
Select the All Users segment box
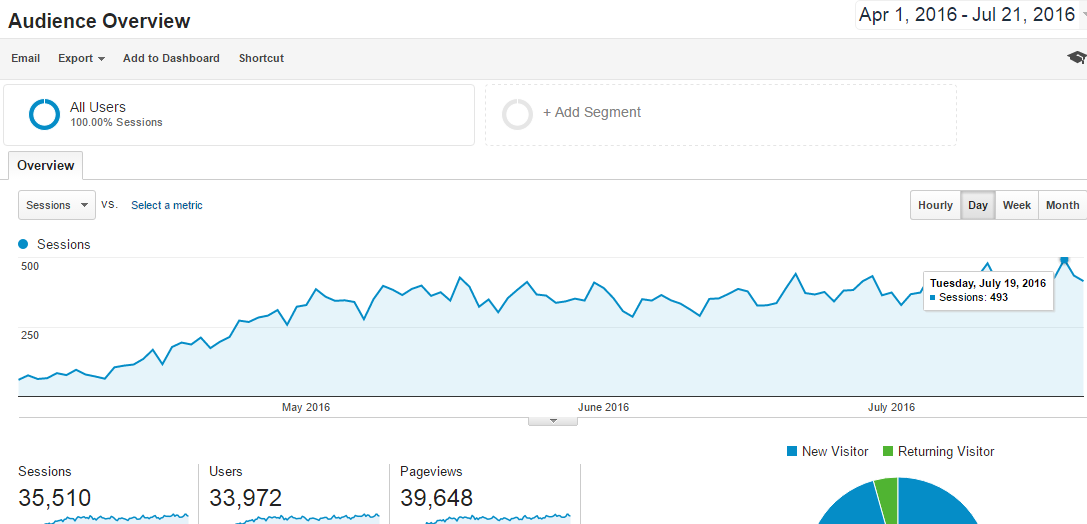pyautogui.click(x=239, y=115)
